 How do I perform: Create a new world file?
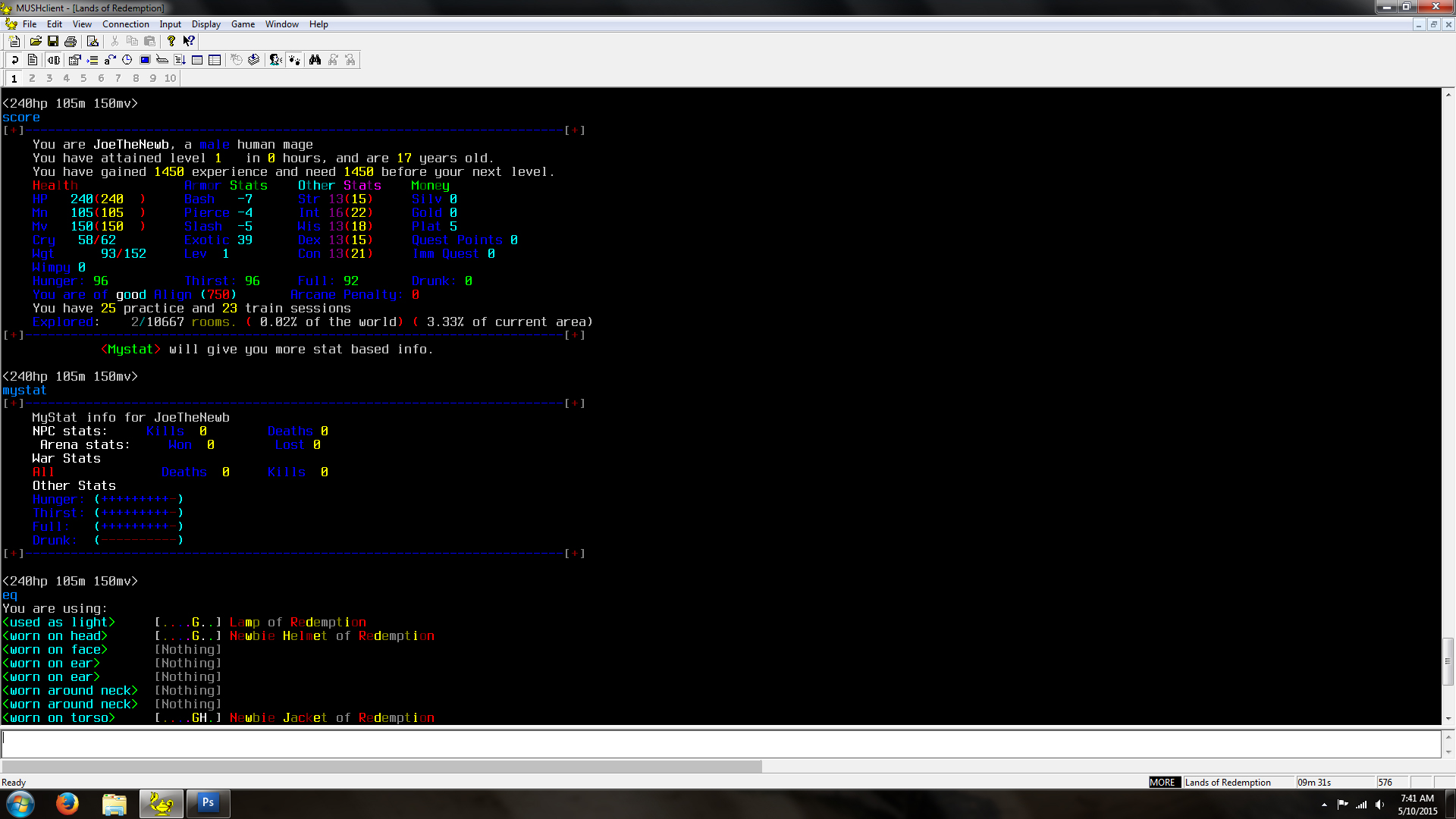click(14, 41)
